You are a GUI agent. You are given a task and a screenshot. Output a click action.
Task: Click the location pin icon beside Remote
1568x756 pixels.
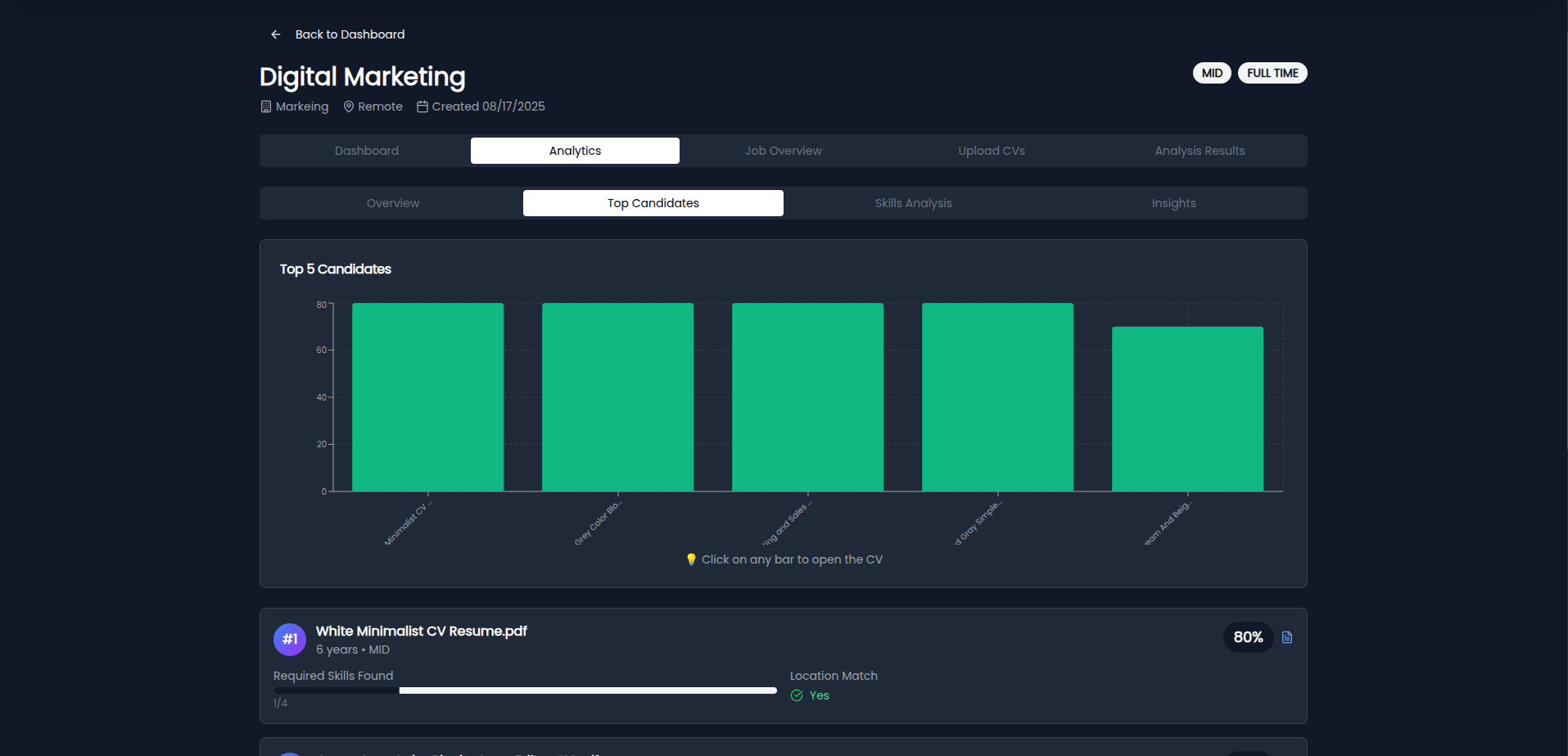(x=349, y=106)
